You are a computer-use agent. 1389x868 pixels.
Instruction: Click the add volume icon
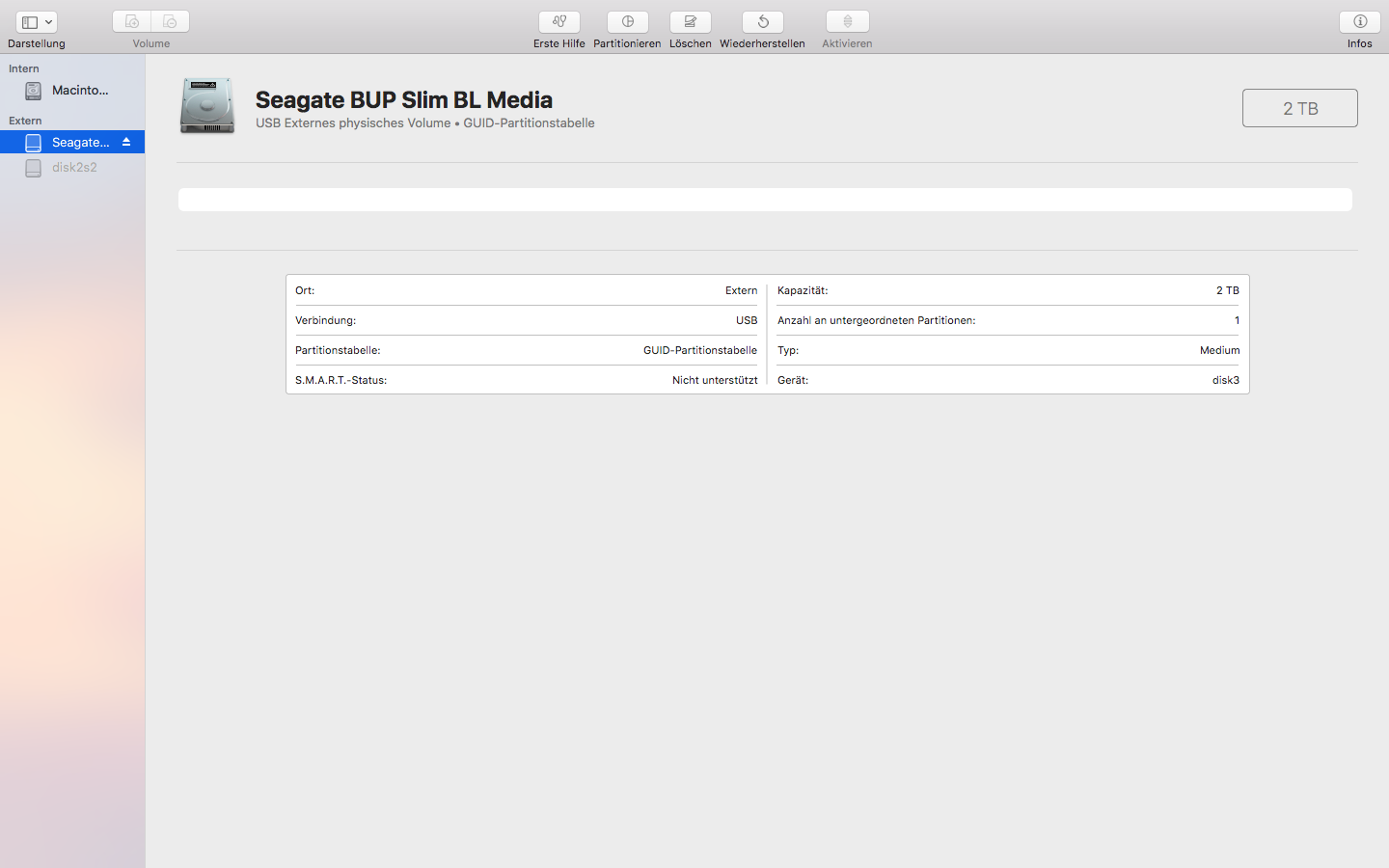[132, 21]
